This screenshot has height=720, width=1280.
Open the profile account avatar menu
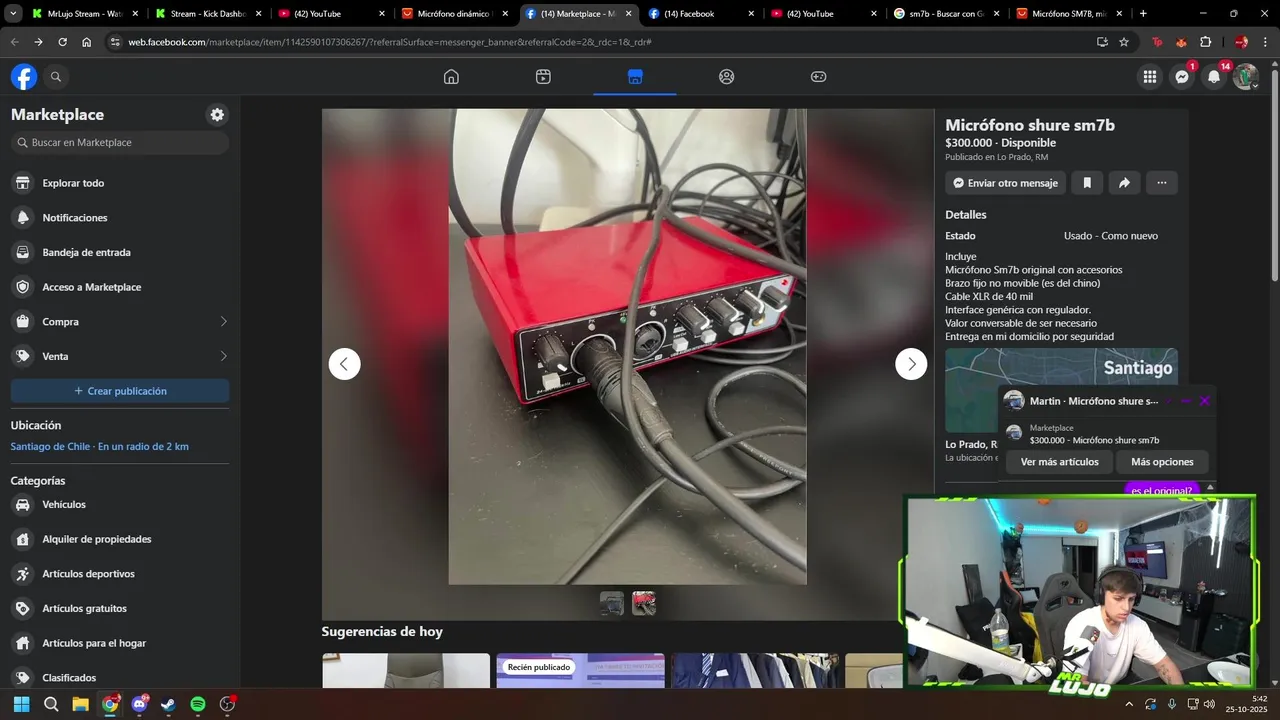tap(1245, 77)
